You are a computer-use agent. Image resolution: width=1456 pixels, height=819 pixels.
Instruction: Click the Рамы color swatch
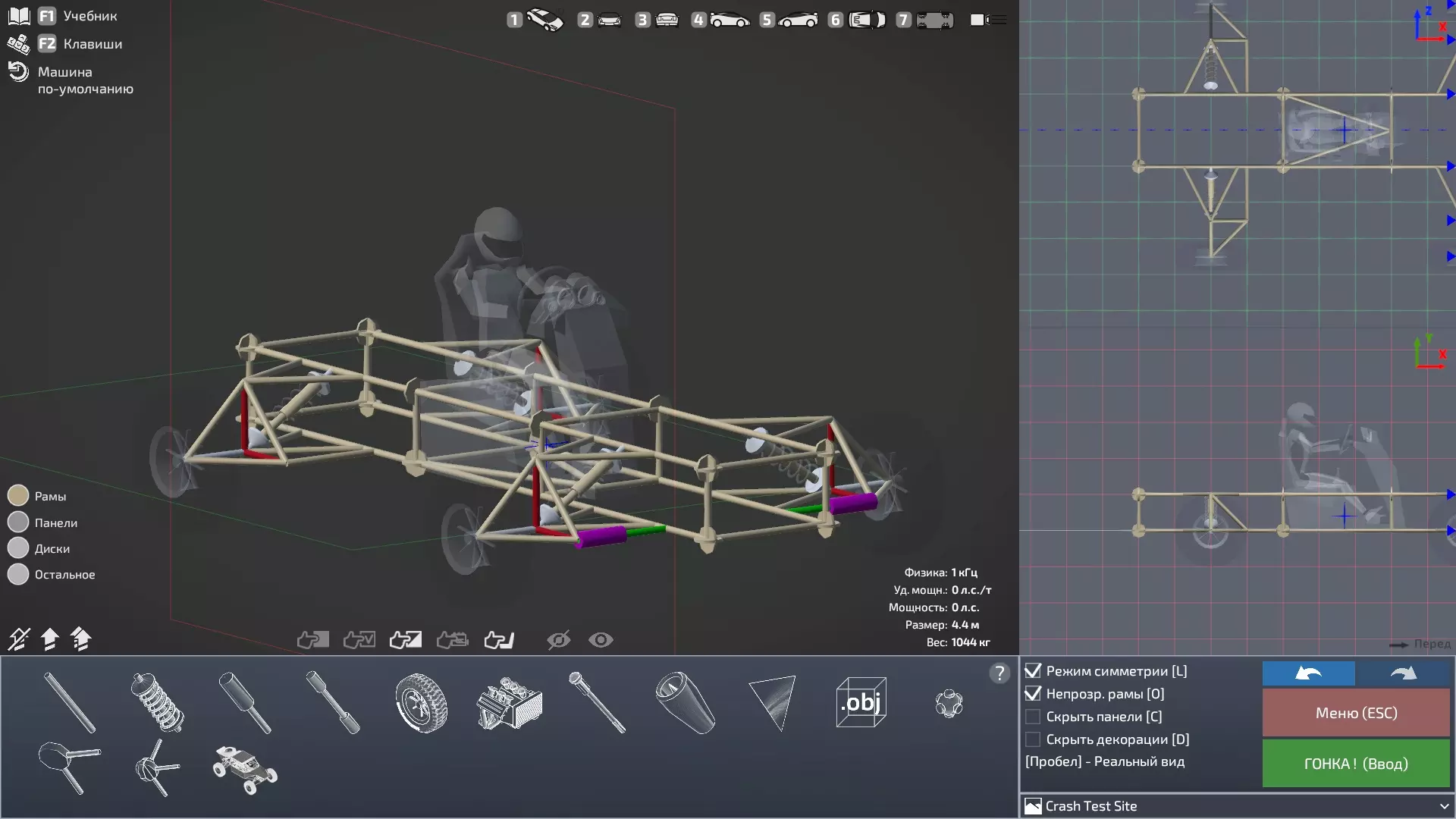(x=18, y=496)
